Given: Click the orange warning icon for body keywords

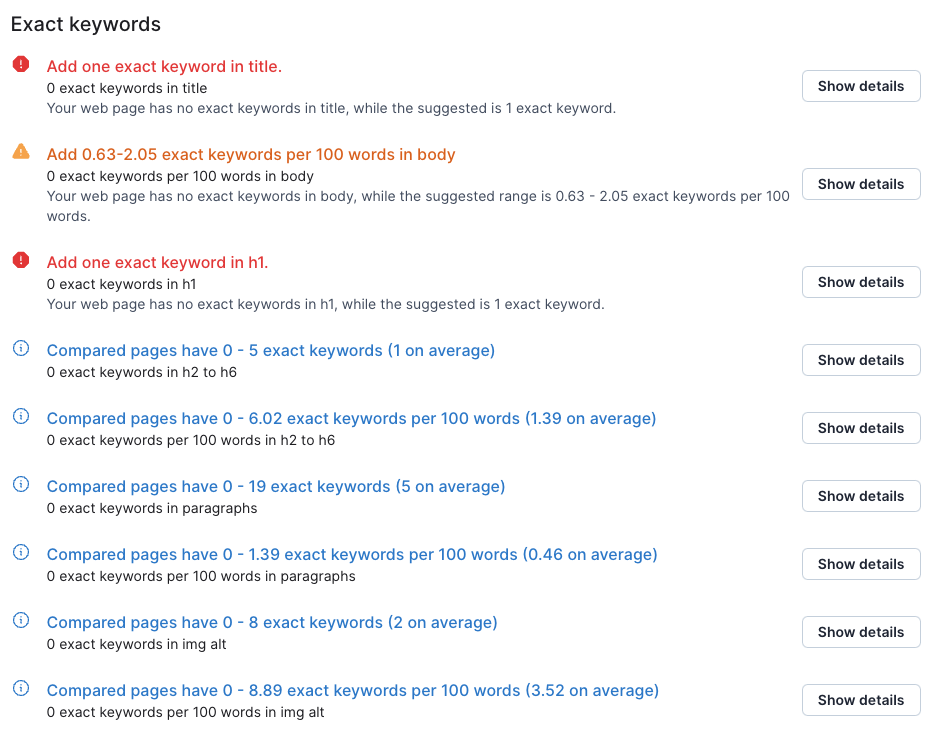Looking at the screenshot, I should 21,152.
